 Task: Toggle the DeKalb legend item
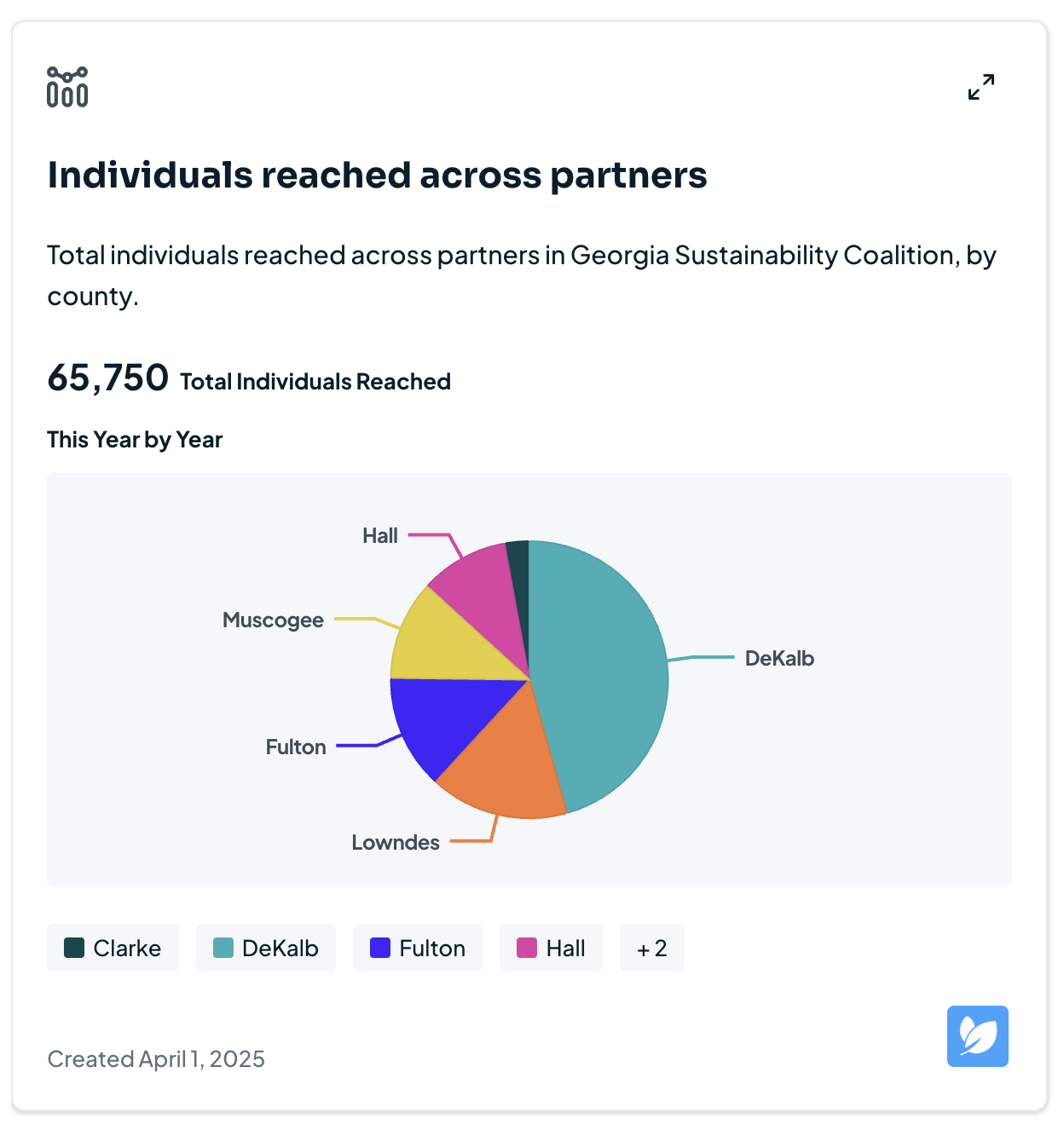point(266,948)
